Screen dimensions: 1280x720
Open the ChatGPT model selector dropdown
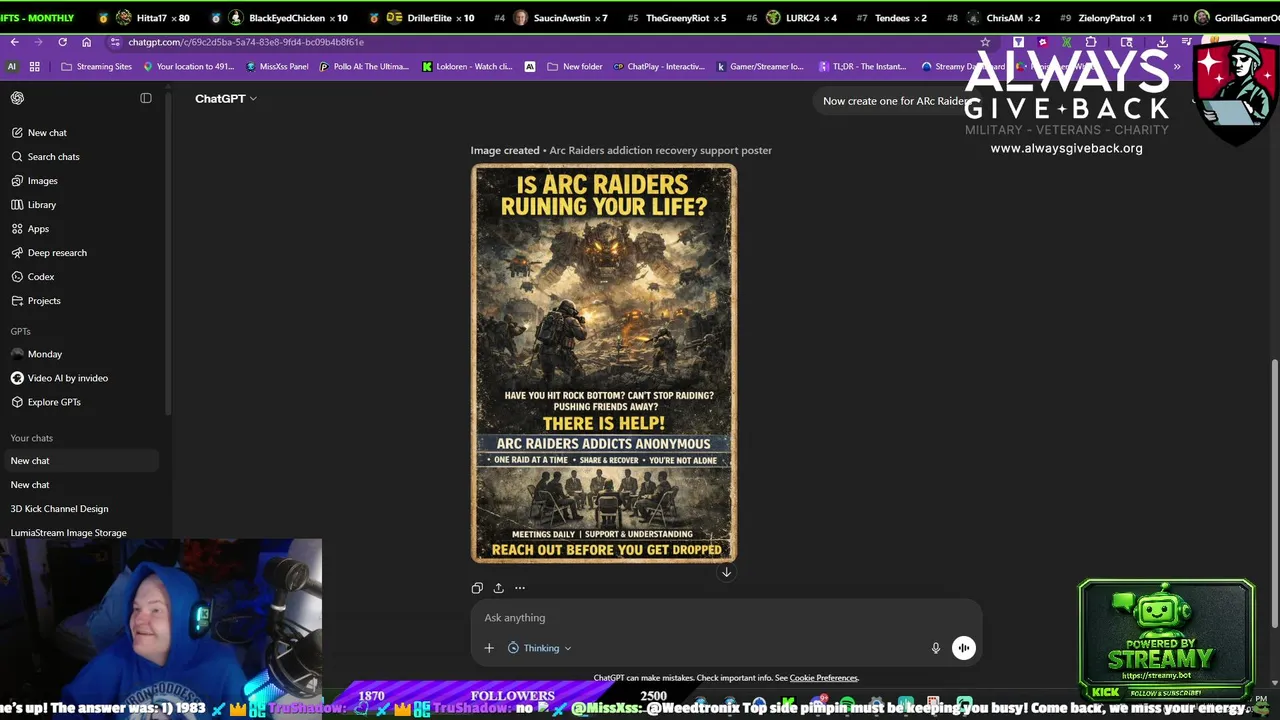[x=226, y=98]
